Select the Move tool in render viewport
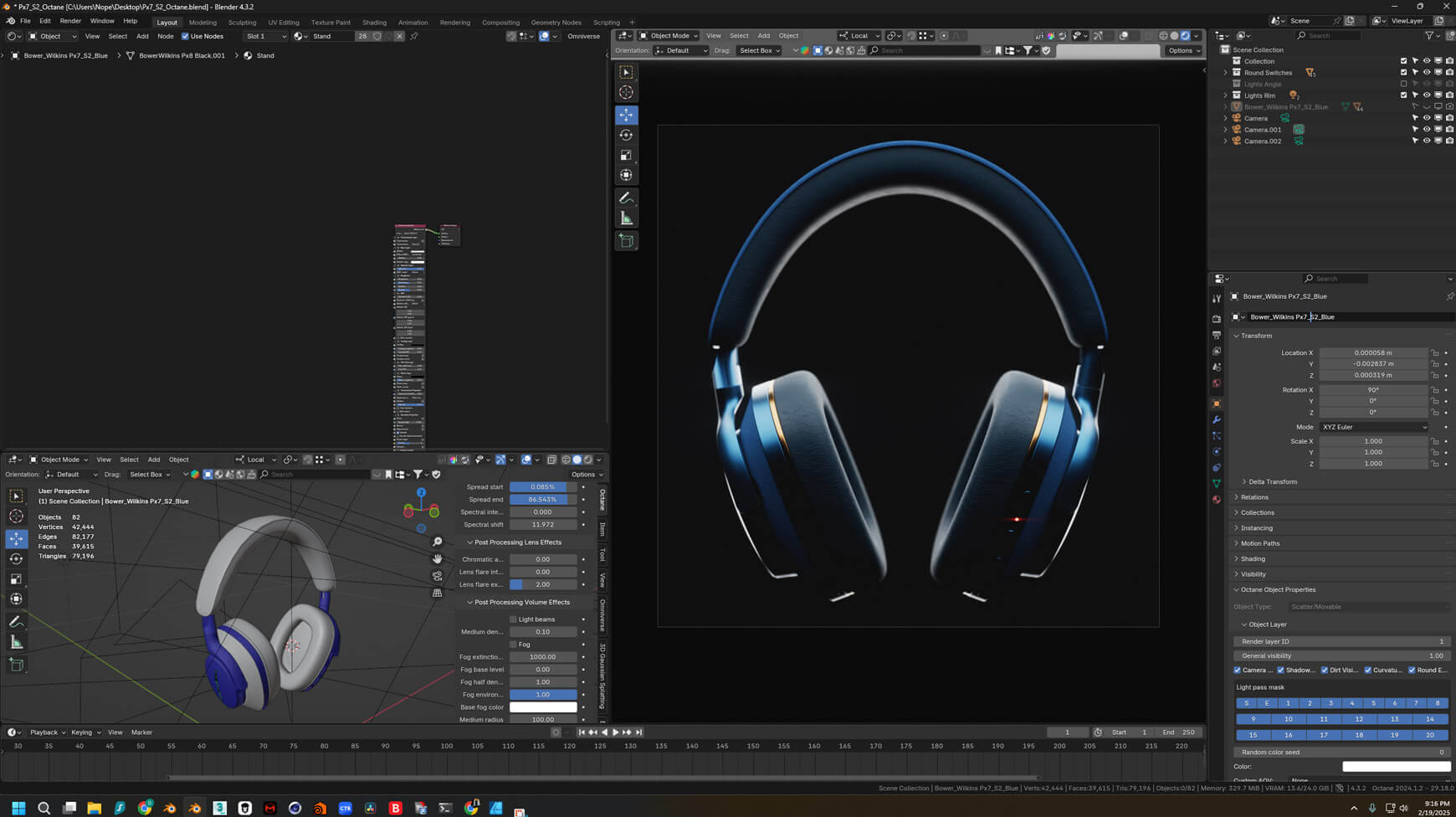The image size is (1456, 817). click(626, 115)
